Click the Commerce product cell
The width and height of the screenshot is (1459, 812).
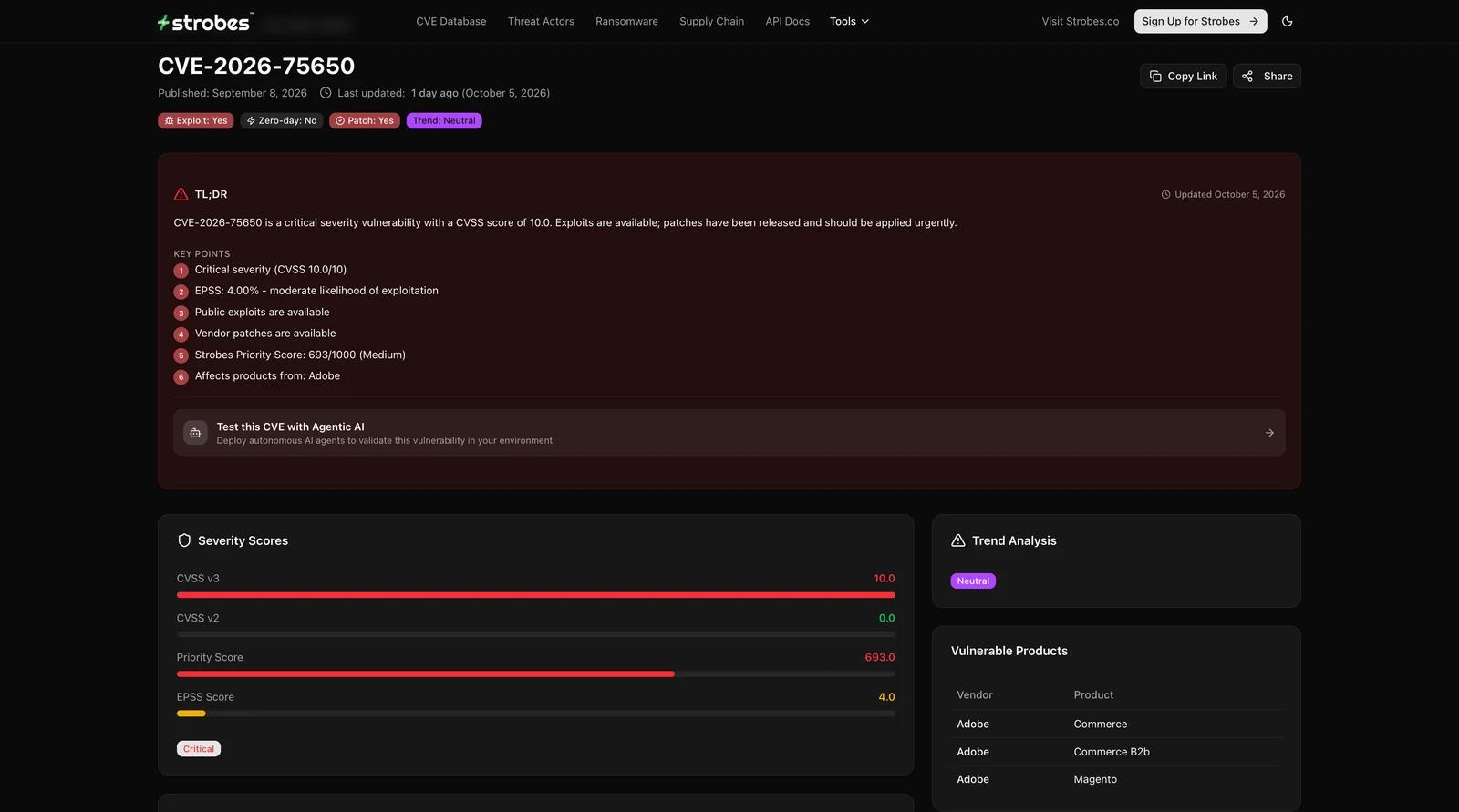(x=1101, y=724)
